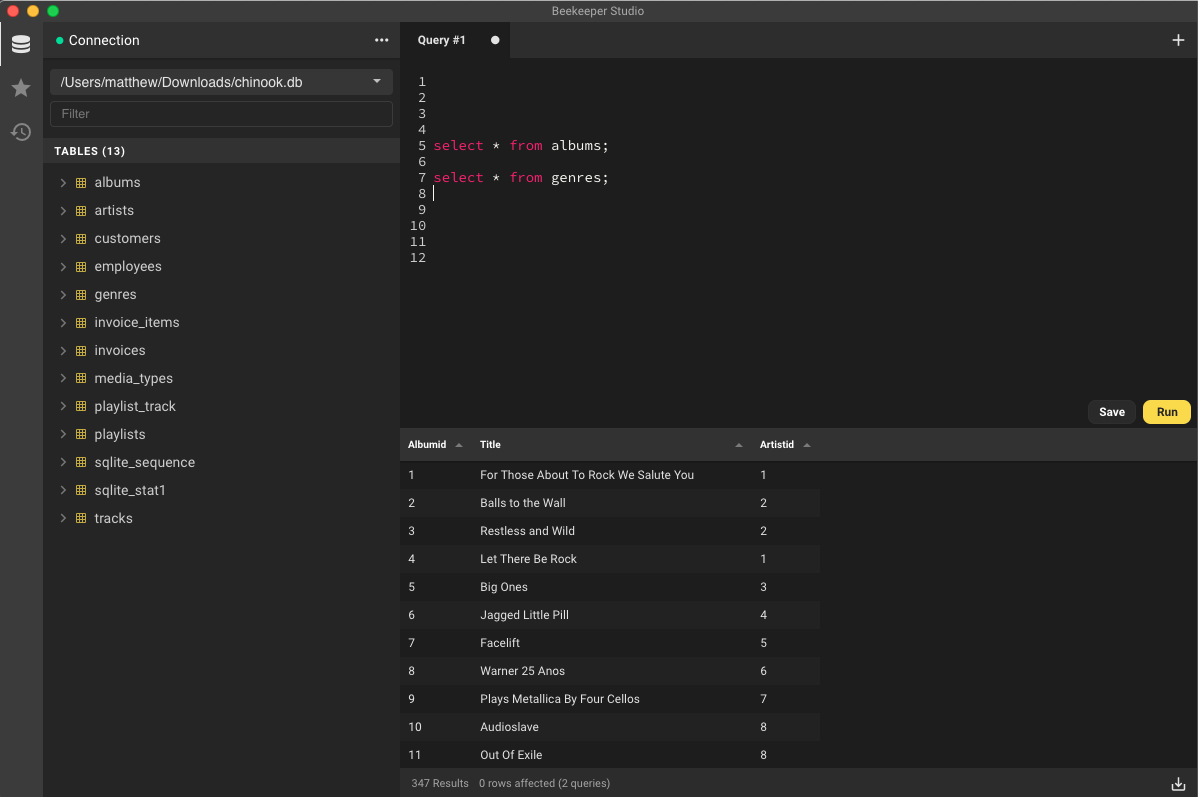This screenshot has height=797, width=1198.
Task: Expand the invoice_items table chevron
Action: (x=63, y=322)
